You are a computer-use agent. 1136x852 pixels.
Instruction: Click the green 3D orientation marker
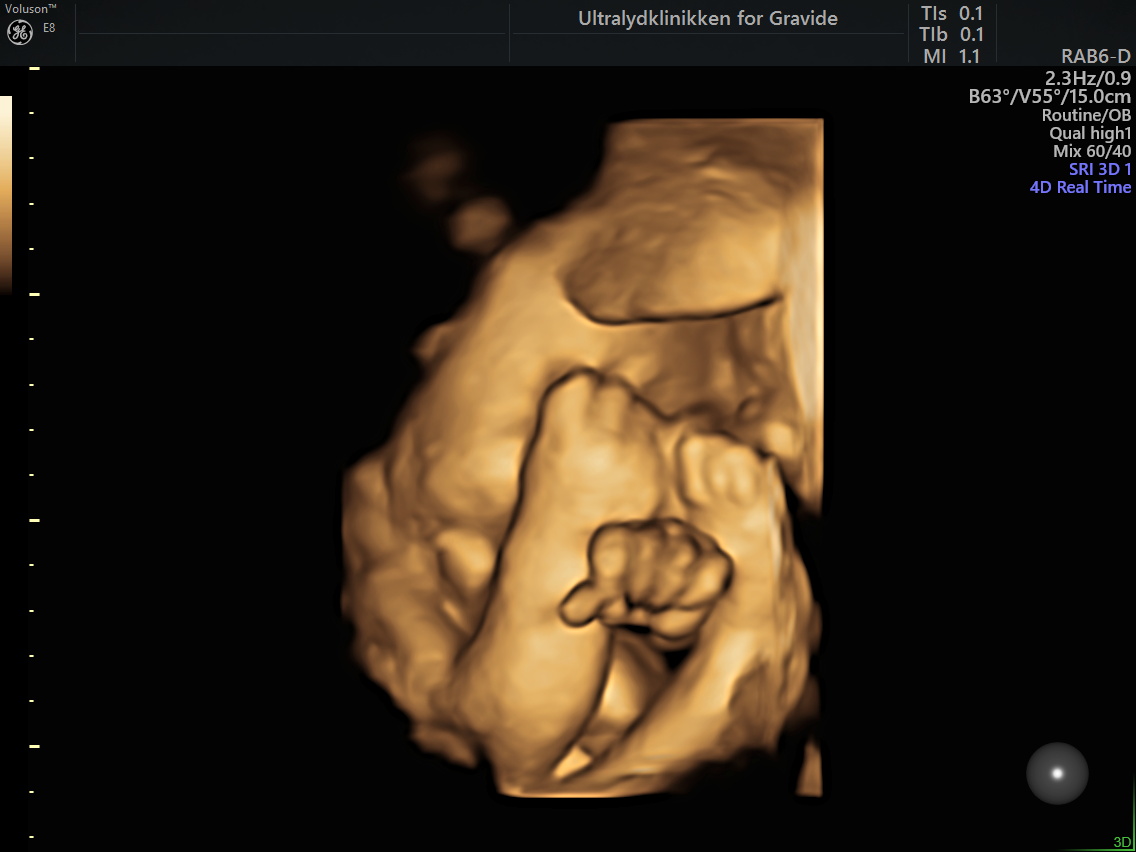click(x=1122, y=842)
